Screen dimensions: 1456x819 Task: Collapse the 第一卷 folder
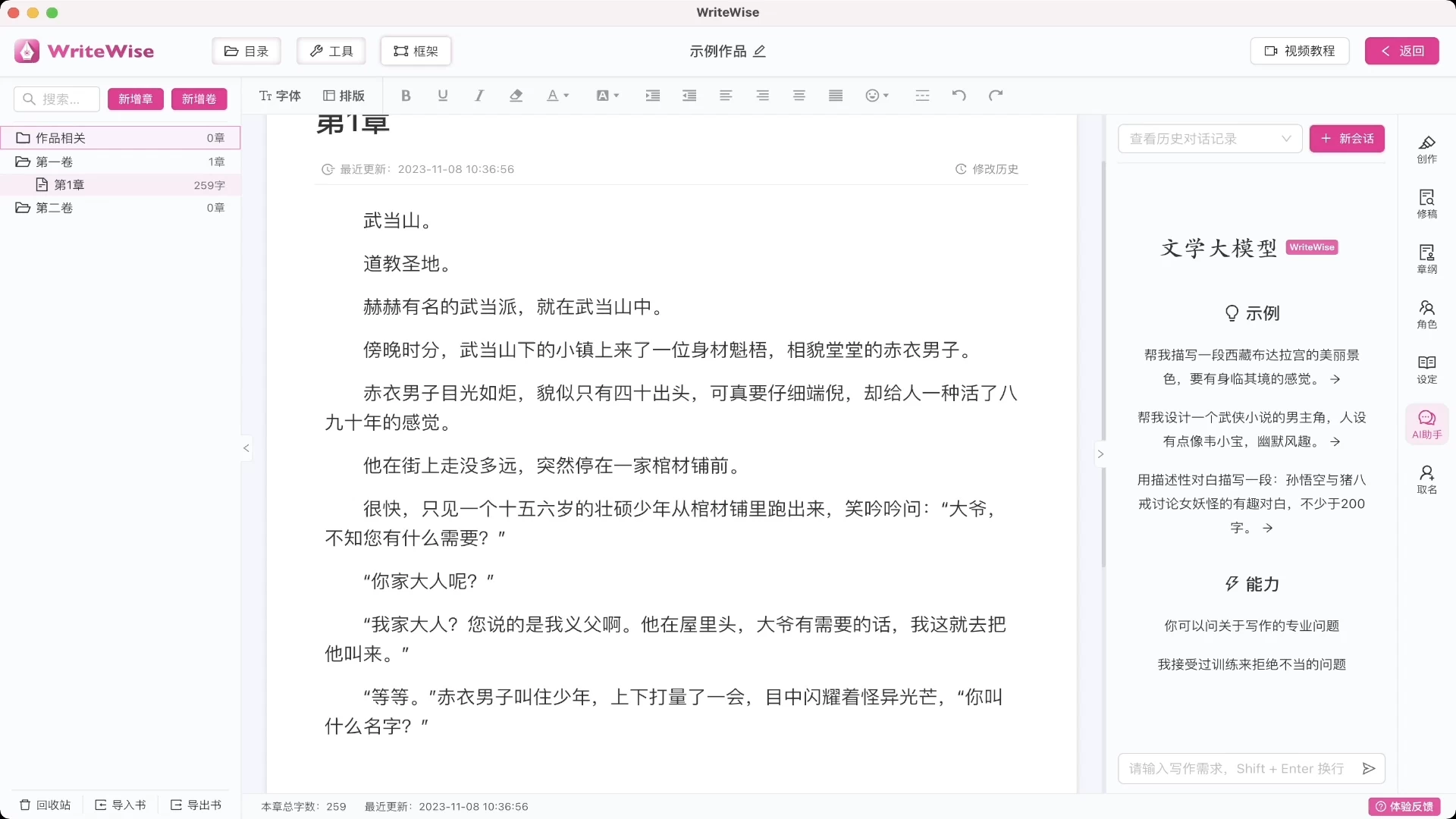[121, 162]
